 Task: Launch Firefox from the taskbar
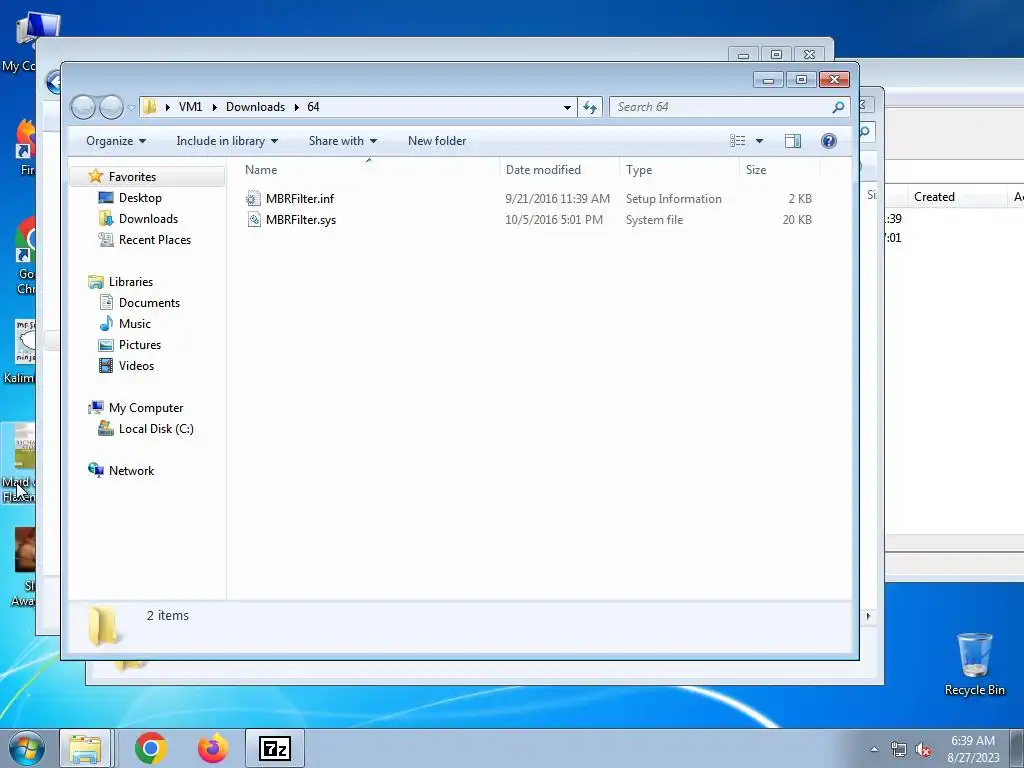coord(213,748)
